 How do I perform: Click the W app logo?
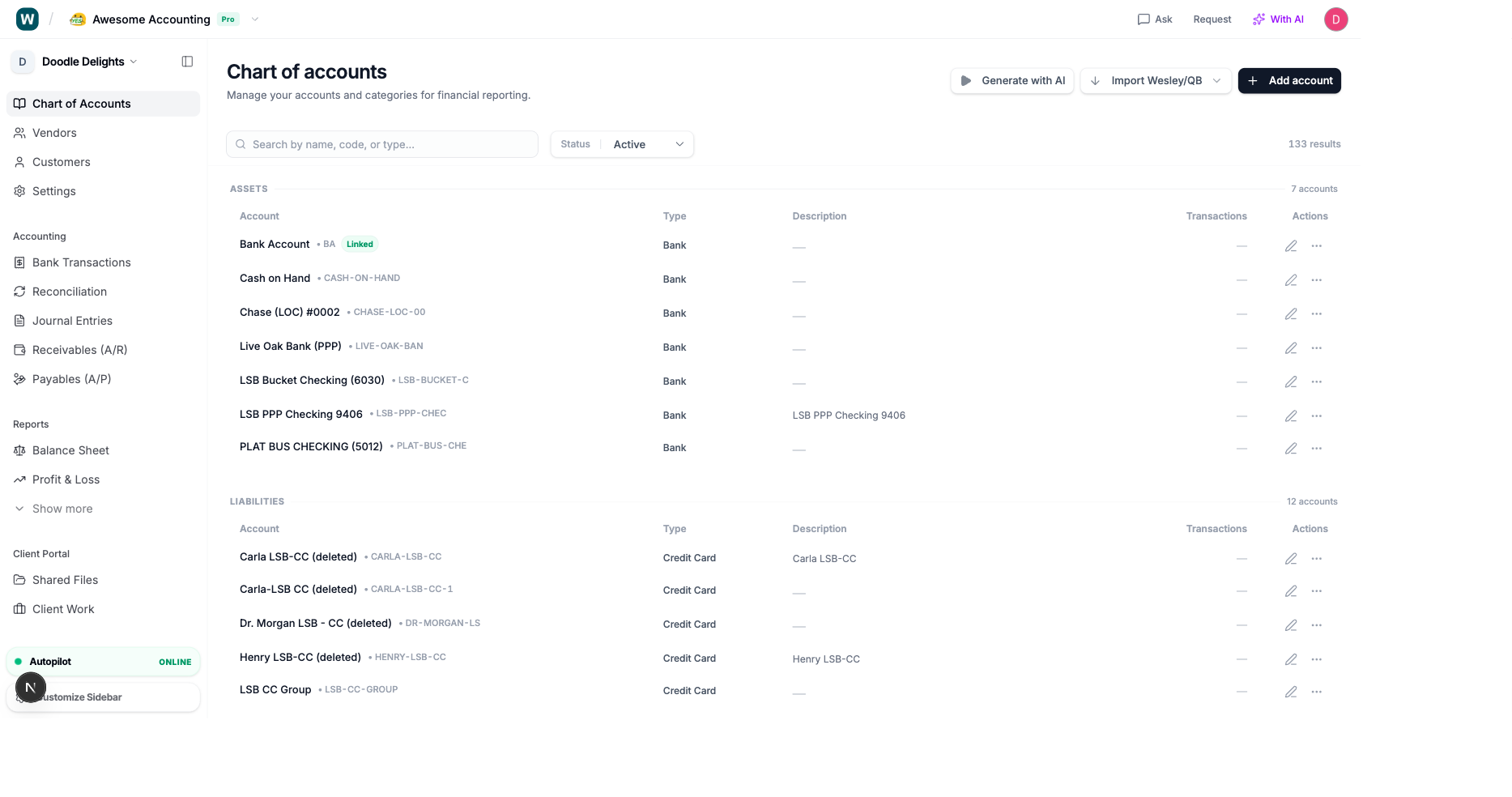(x=28, y=19)
